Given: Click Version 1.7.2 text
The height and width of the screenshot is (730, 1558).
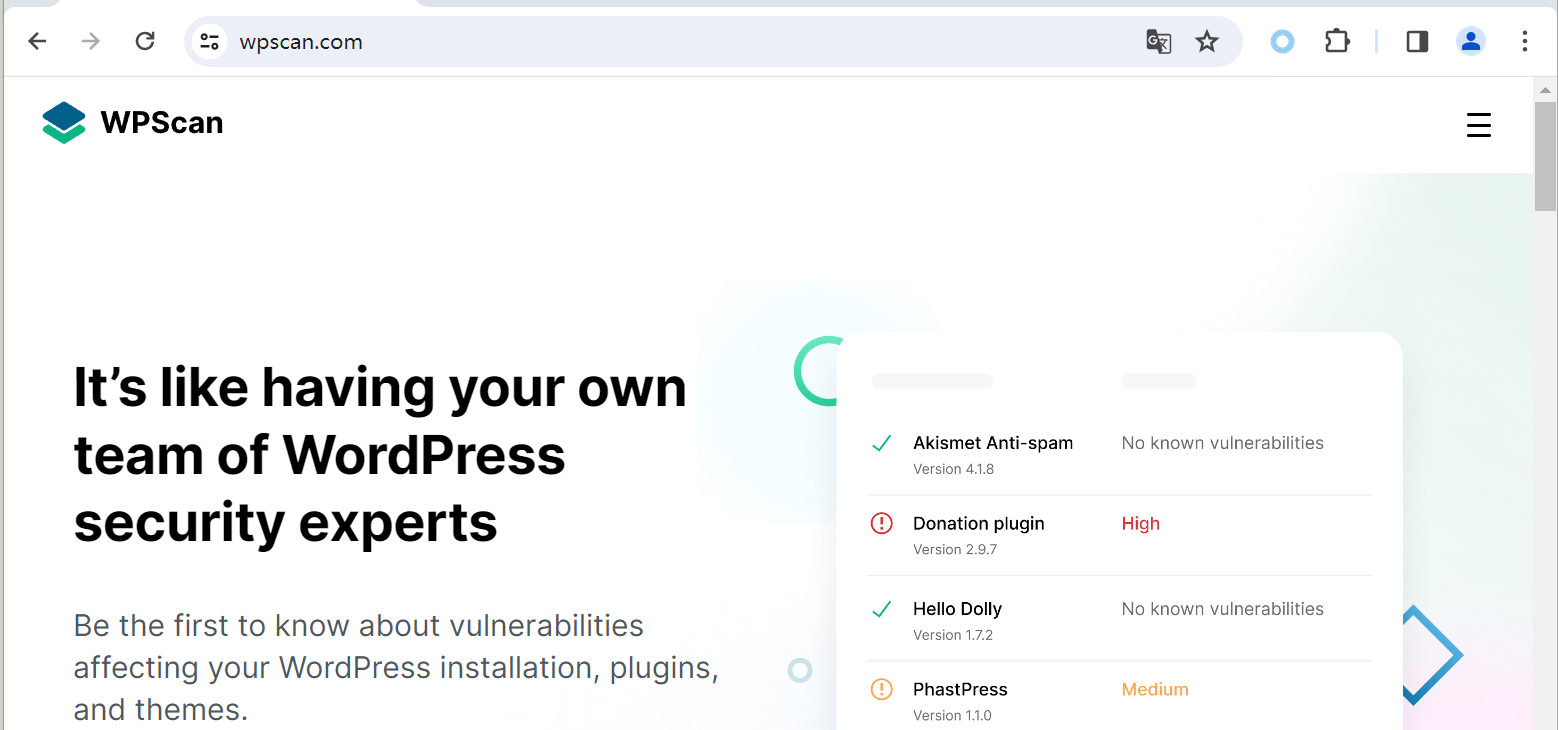Looking at the screenshot, I should [953, 635].
